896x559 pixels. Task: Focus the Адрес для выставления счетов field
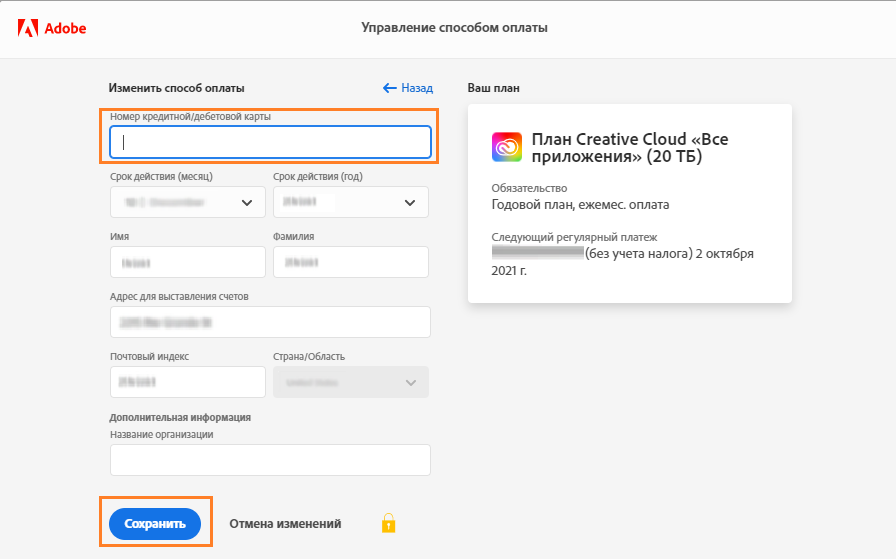(x=270, y=322)
